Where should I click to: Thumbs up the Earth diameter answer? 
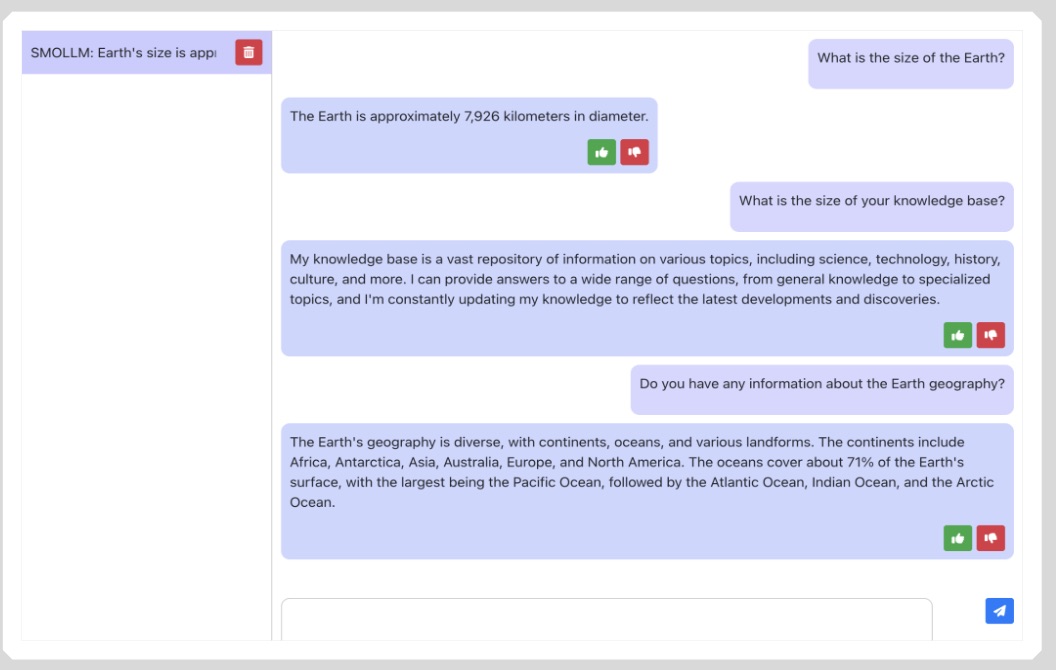pyautogui.click(x=601, y=152)
